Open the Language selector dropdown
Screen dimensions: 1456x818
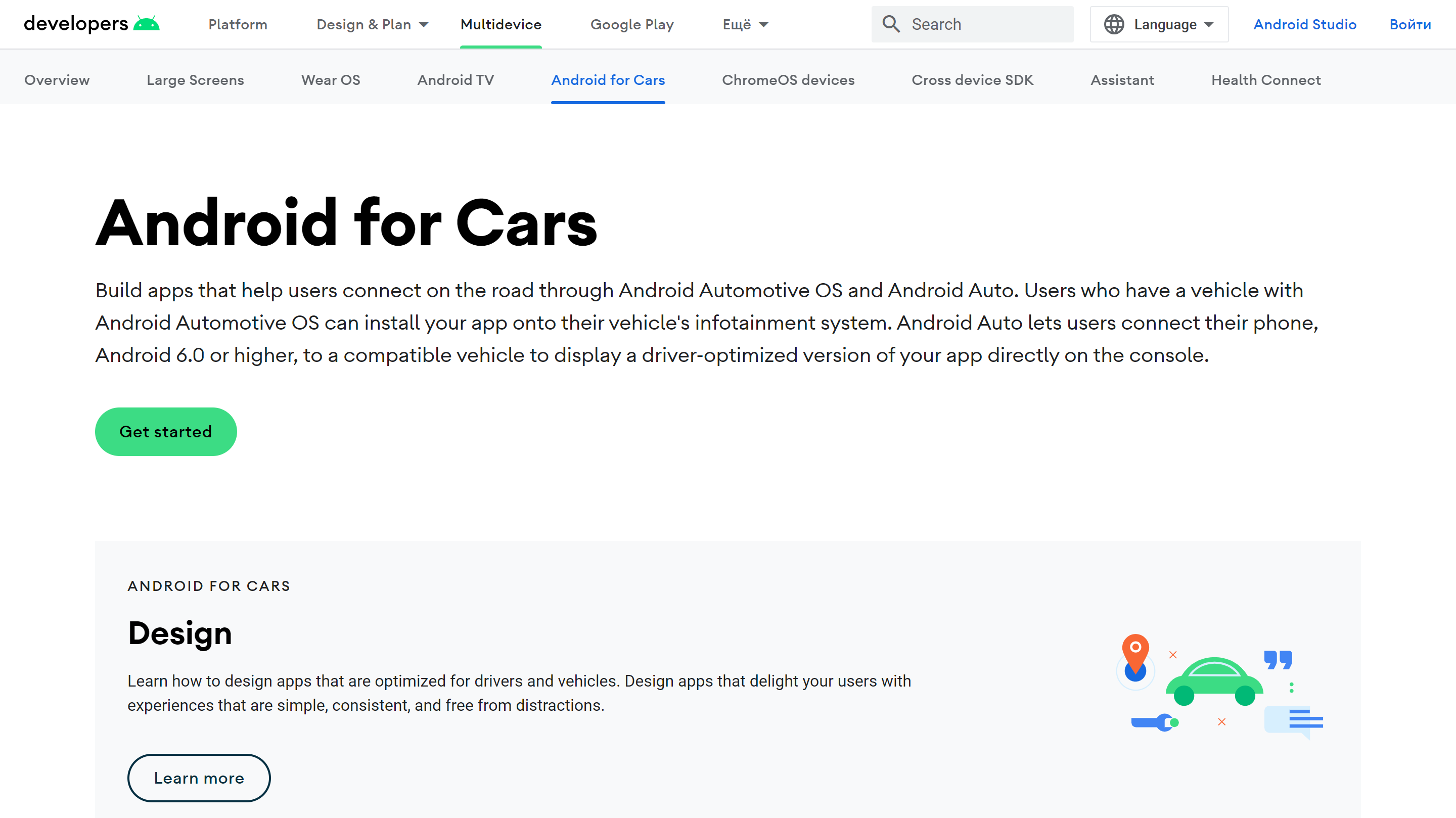pyautogui.click(x=1159, y=24)
